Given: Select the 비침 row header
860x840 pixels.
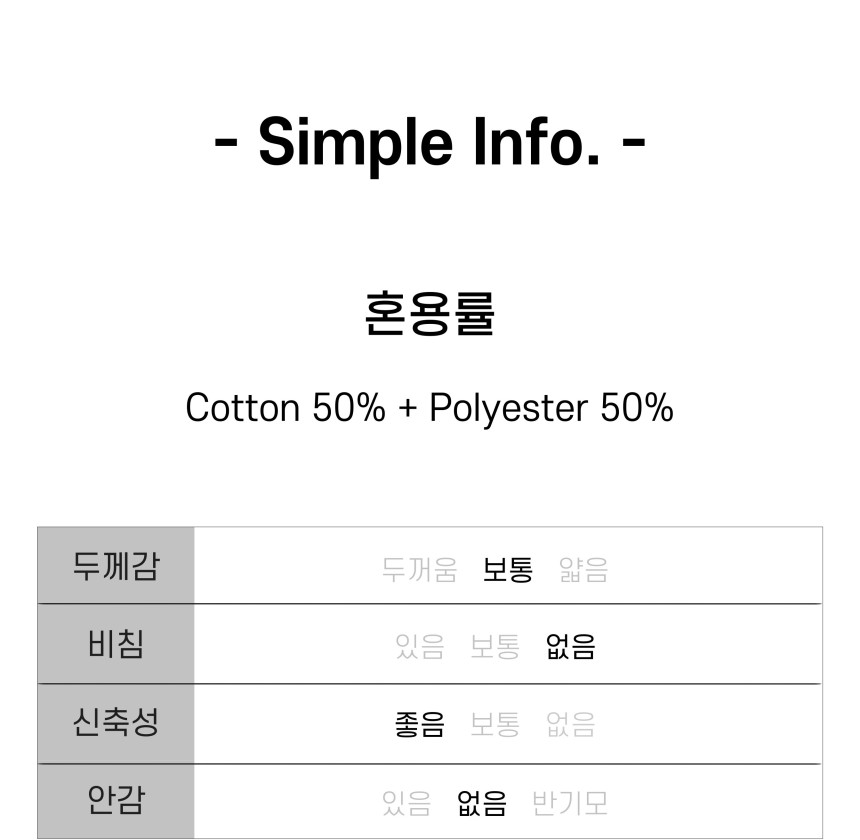Looking at the screenshot, I should [116, 644].
